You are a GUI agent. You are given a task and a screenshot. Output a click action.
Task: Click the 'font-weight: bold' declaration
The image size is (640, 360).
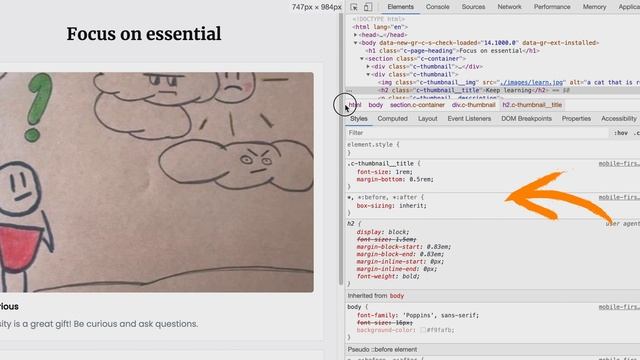coord(388,276)
